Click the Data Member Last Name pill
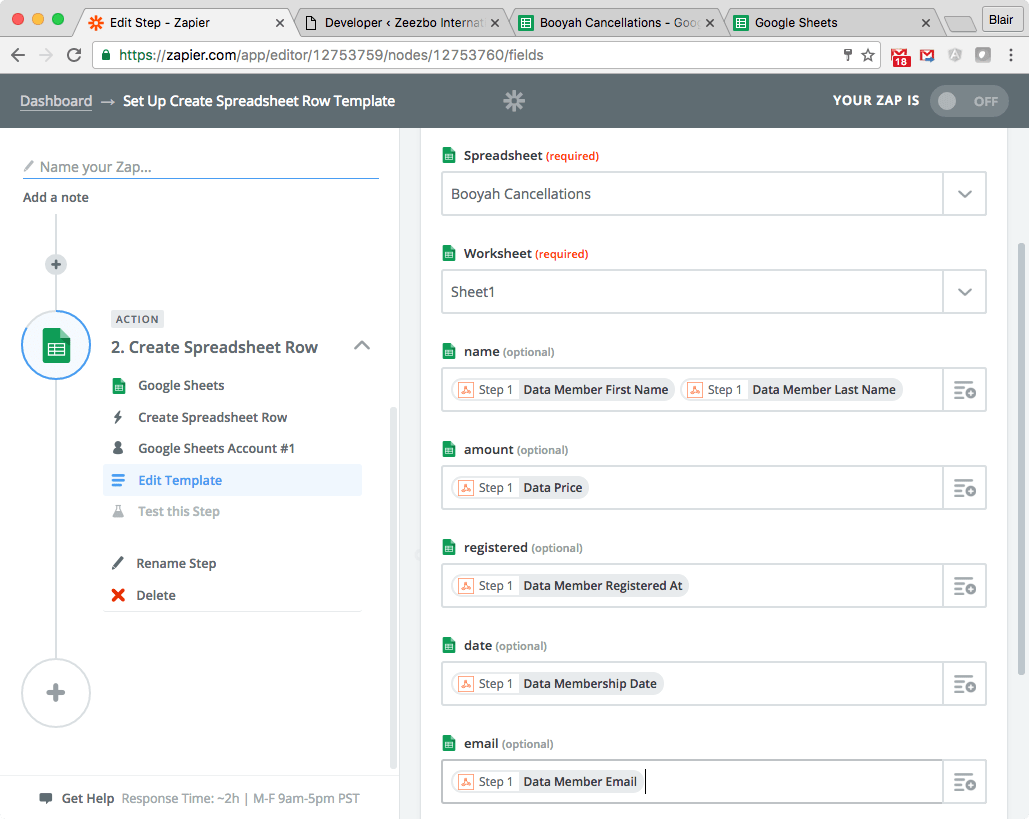Screen dimensions: 1029x819 click(x=791, y=390)
